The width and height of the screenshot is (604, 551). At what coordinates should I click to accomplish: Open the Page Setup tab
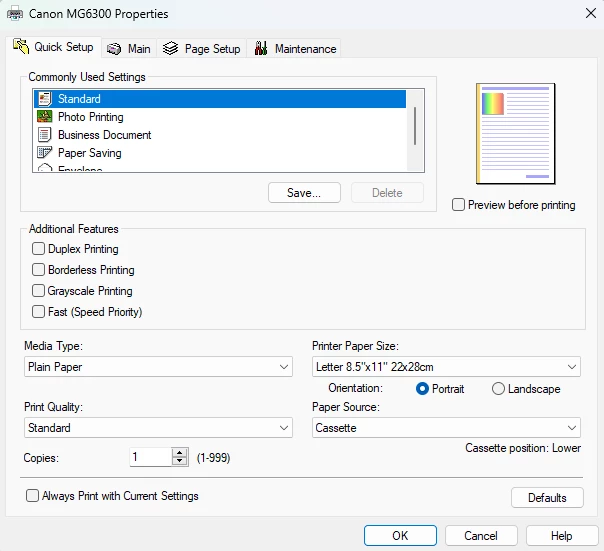(x=201, y=49)
